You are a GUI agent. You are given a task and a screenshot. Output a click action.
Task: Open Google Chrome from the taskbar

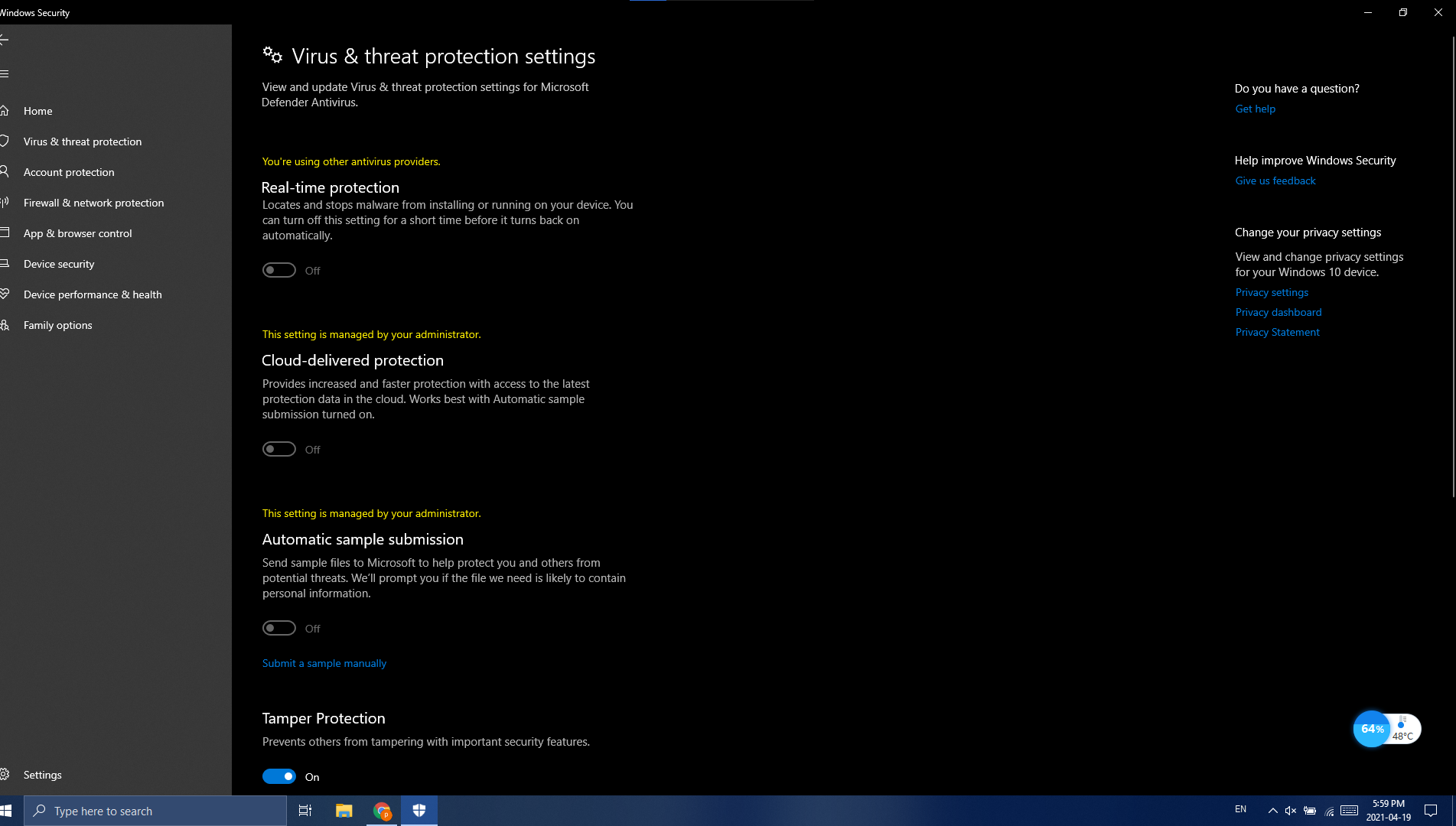tap(382, 811)
